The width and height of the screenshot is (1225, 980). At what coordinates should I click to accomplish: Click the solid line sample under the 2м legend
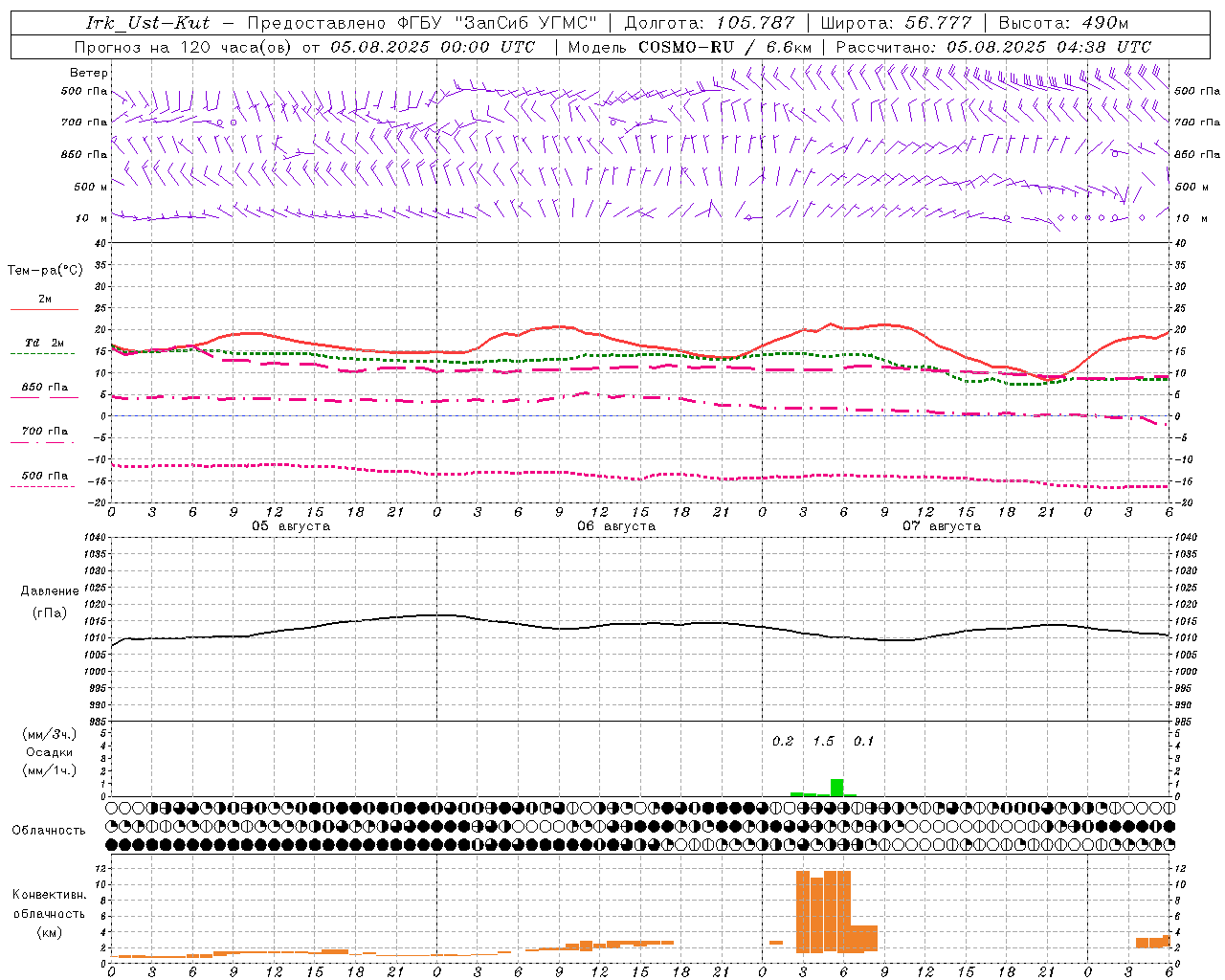(44, 309)
